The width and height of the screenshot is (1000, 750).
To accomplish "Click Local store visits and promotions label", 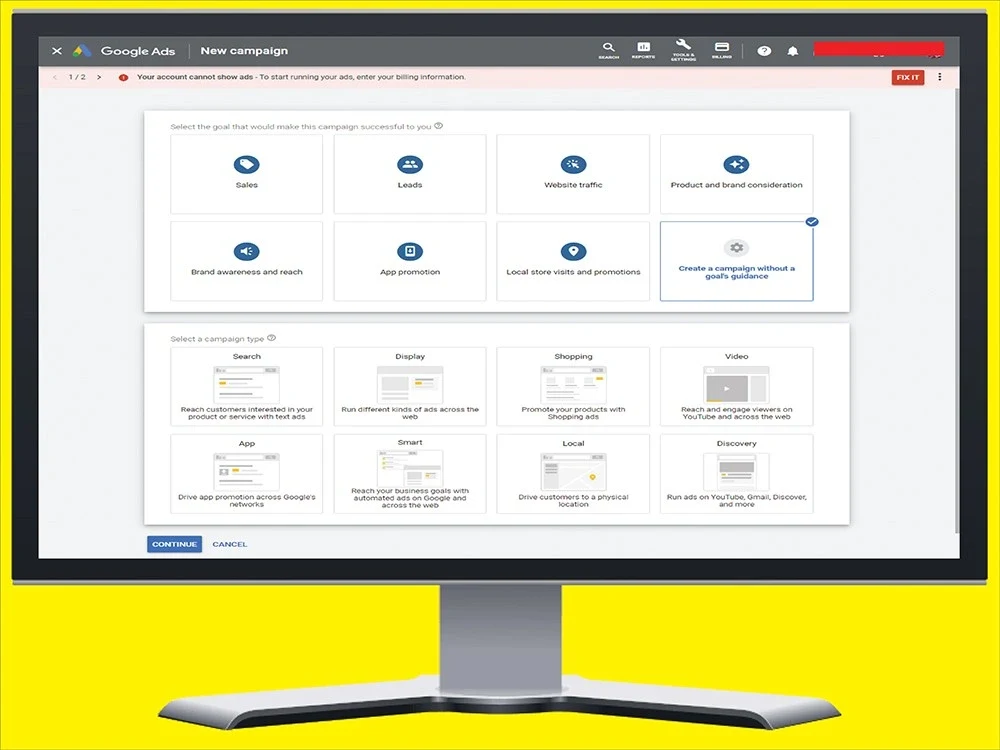I will click(573, 272).
